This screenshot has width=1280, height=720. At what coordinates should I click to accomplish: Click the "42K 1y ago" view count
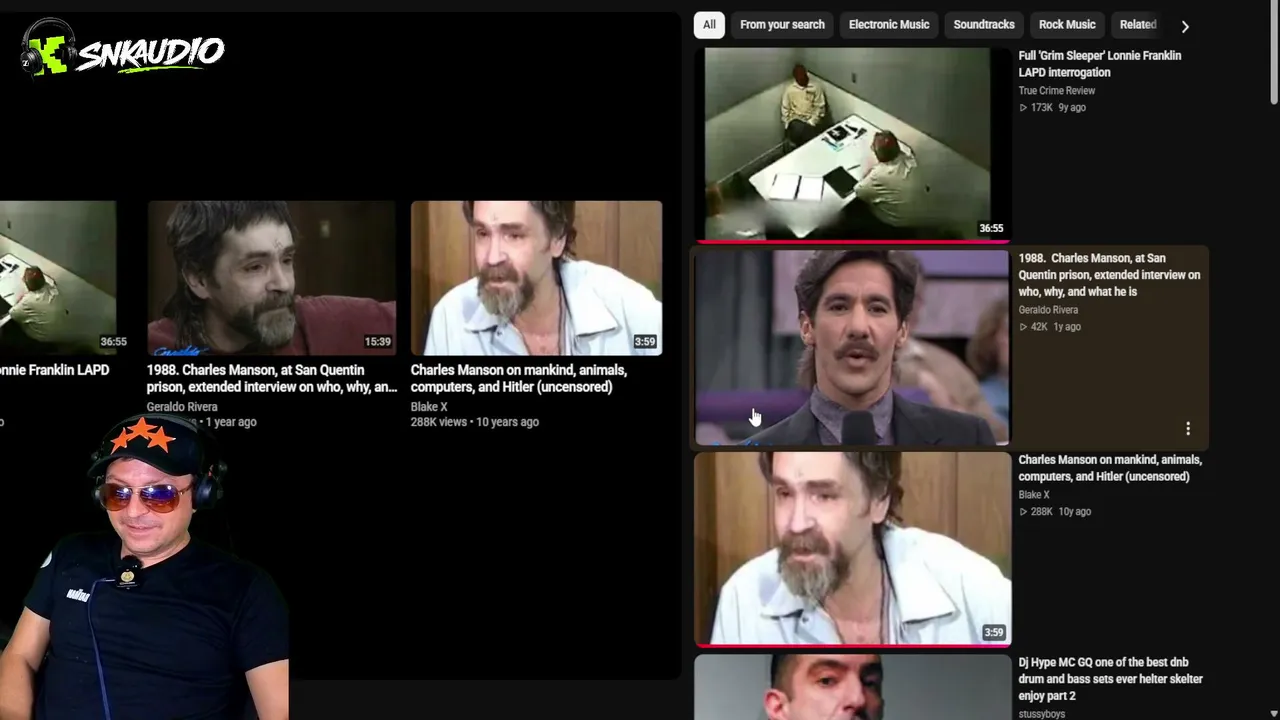1049,327
